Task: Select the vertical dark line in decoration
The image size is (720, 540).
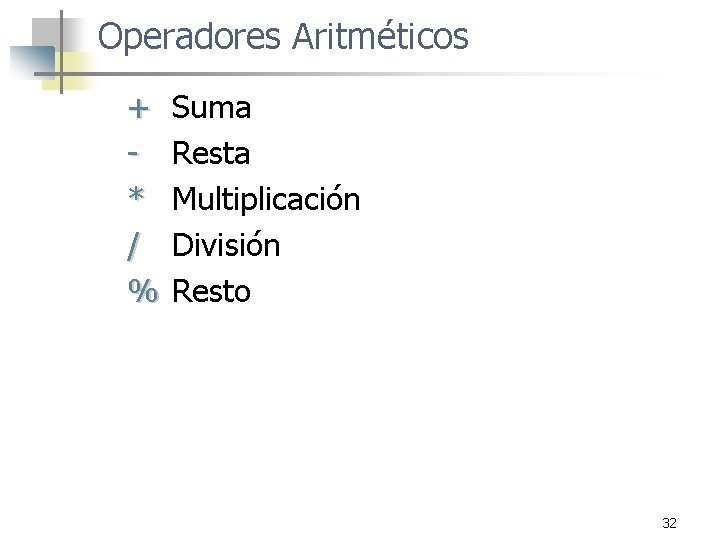Action: point(62,51)
